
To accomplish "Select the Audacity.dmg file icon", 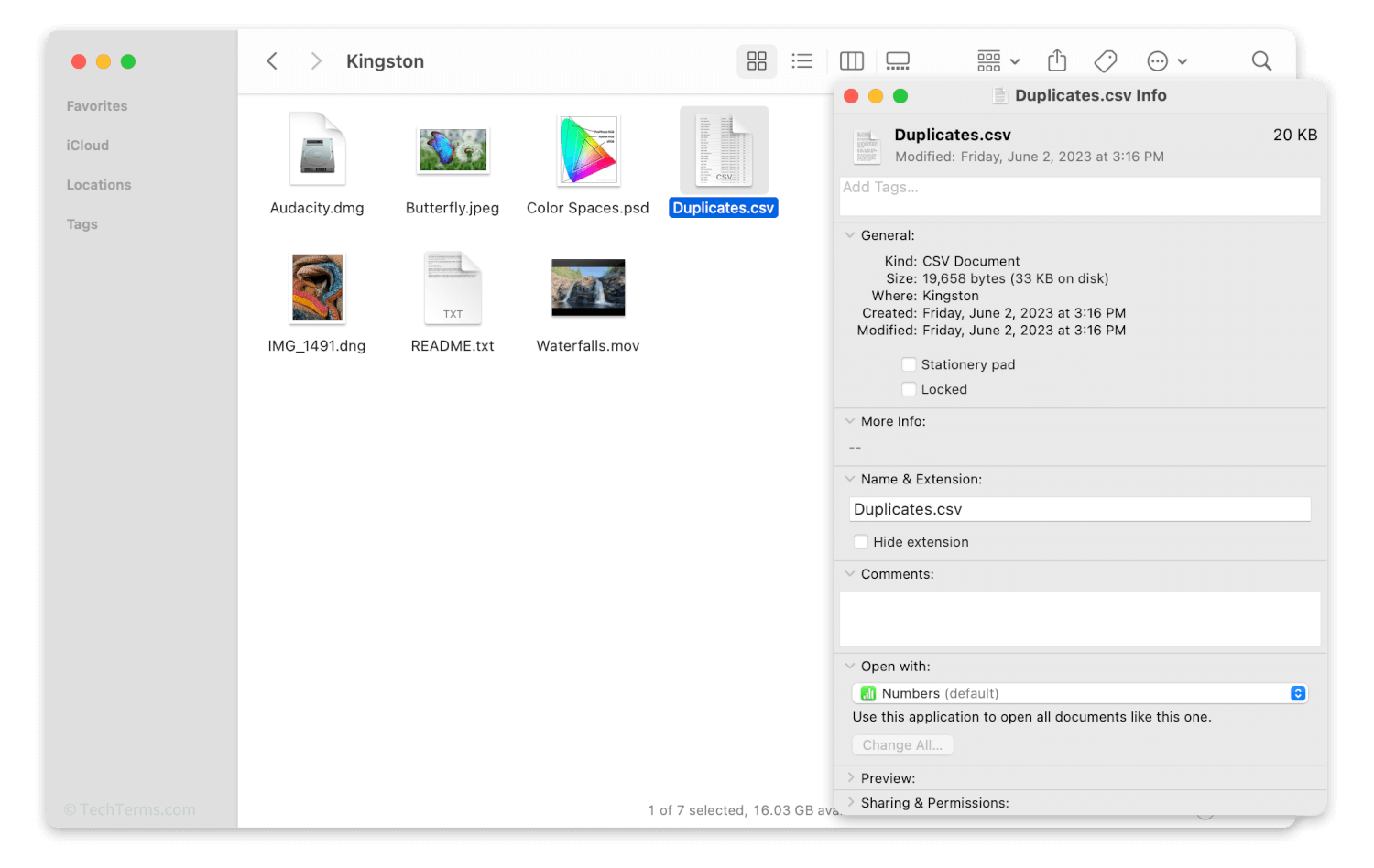I will 317,149.
